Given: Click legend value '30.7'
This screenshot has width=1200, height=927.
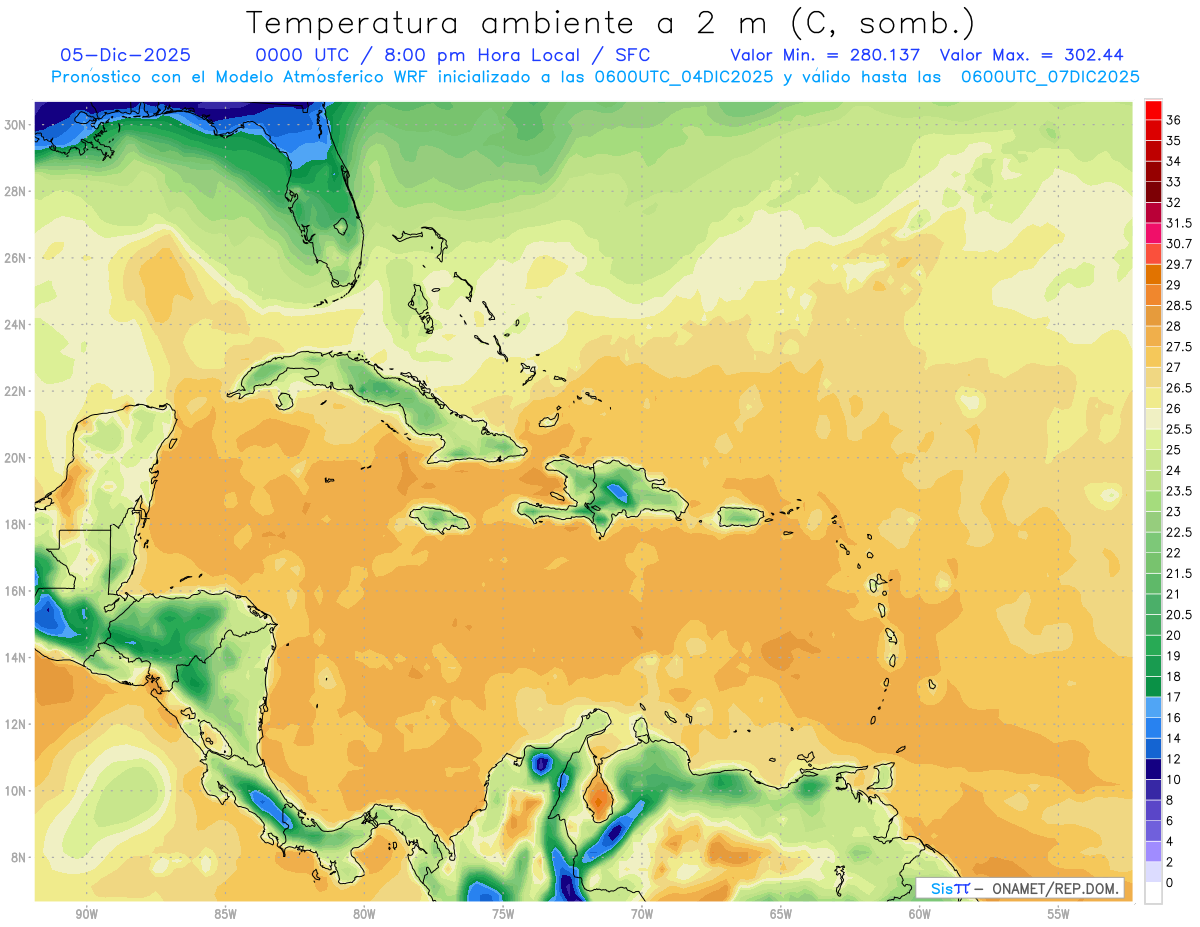Looking at the screenshot, I should point(1178,243).
